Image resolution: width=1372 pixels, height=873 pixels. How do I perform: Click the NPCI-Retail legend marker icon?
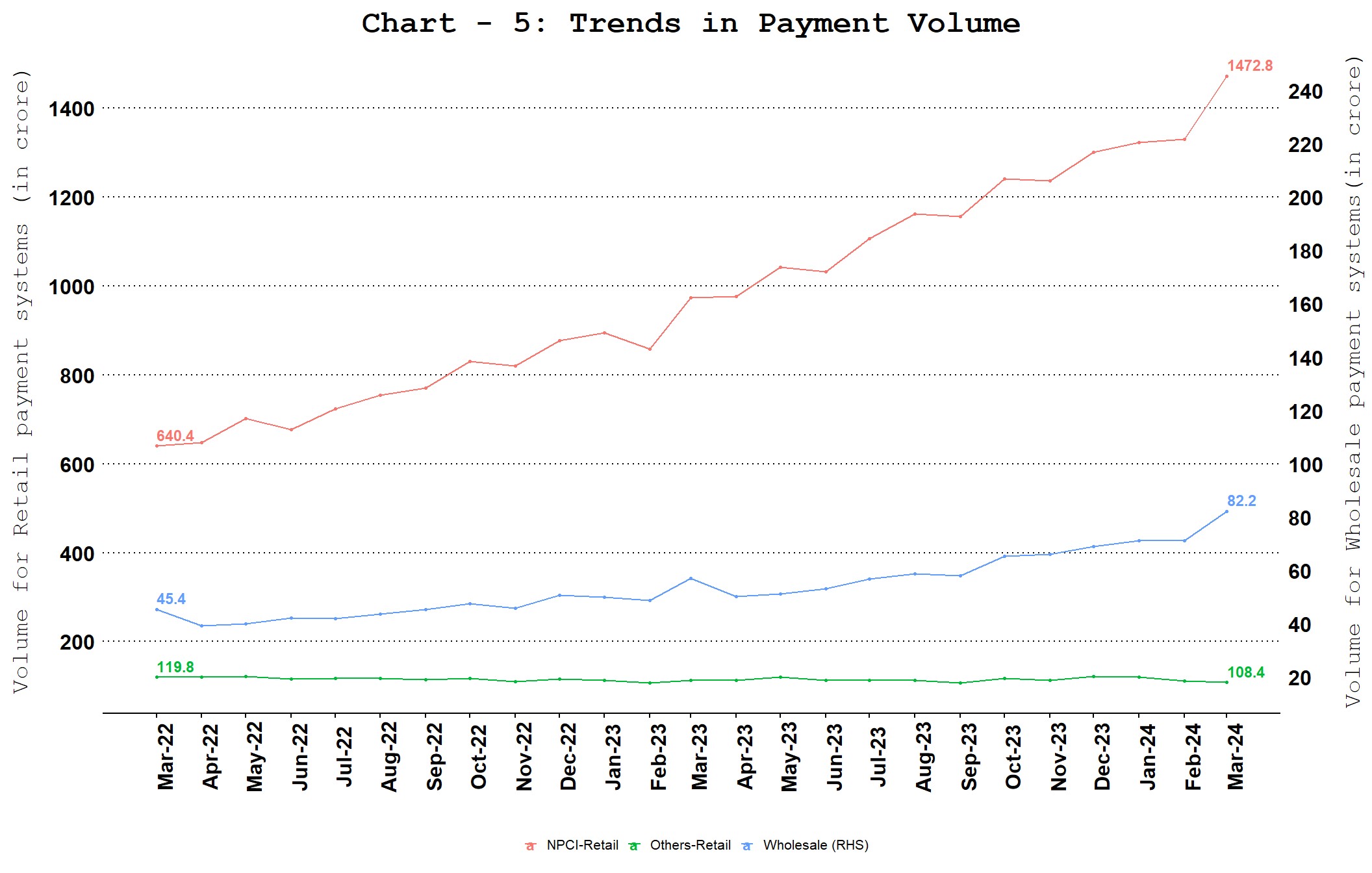tap(531, 846)
